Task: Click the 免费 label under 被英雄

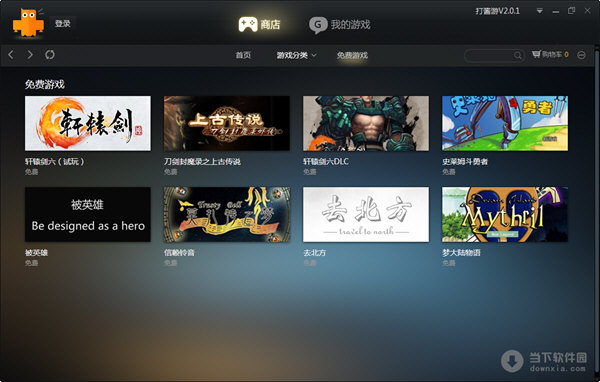Action: click(31, 263)
